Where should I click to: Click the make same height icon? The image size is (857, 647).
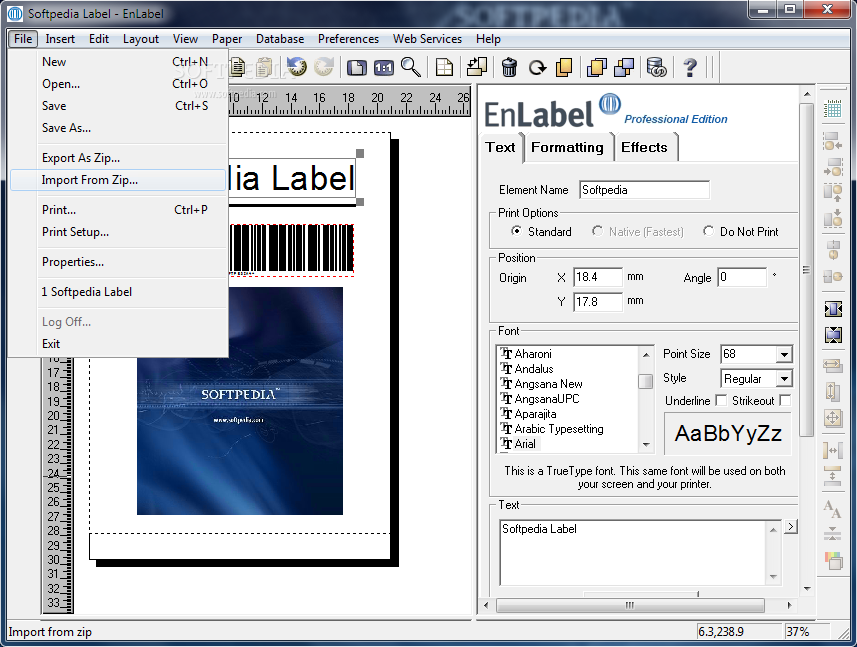click(833, 391)
